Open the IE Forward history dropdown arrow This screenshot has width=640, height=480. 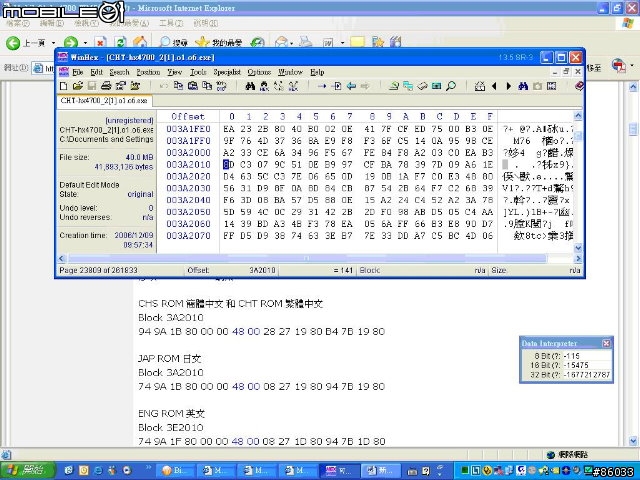point(85,42)
